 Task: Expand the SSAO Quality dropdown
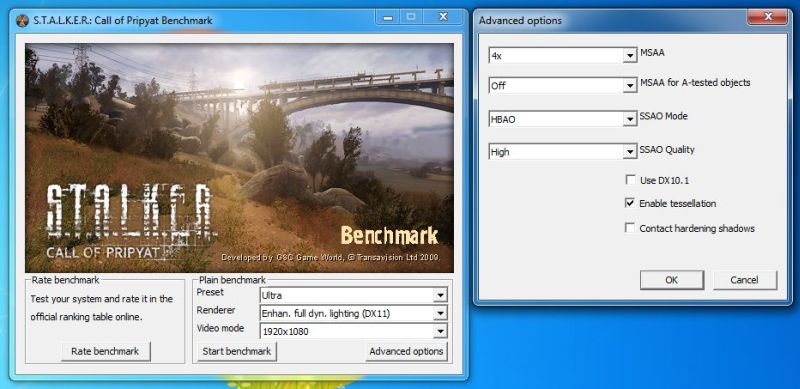coord(563,152)
